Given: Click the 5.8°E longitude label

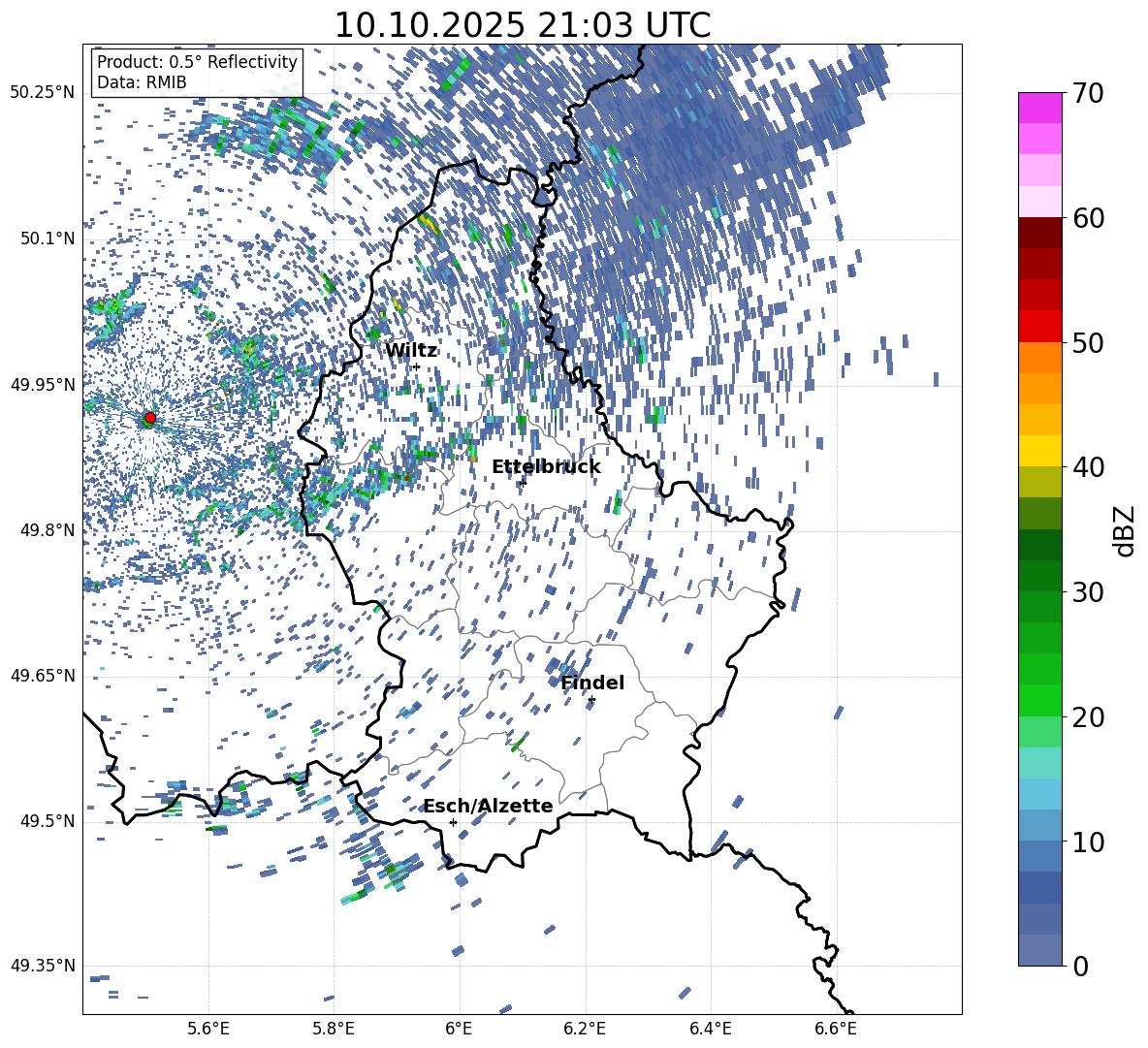Looking at the screenshot, I should tap(334, 1029).
